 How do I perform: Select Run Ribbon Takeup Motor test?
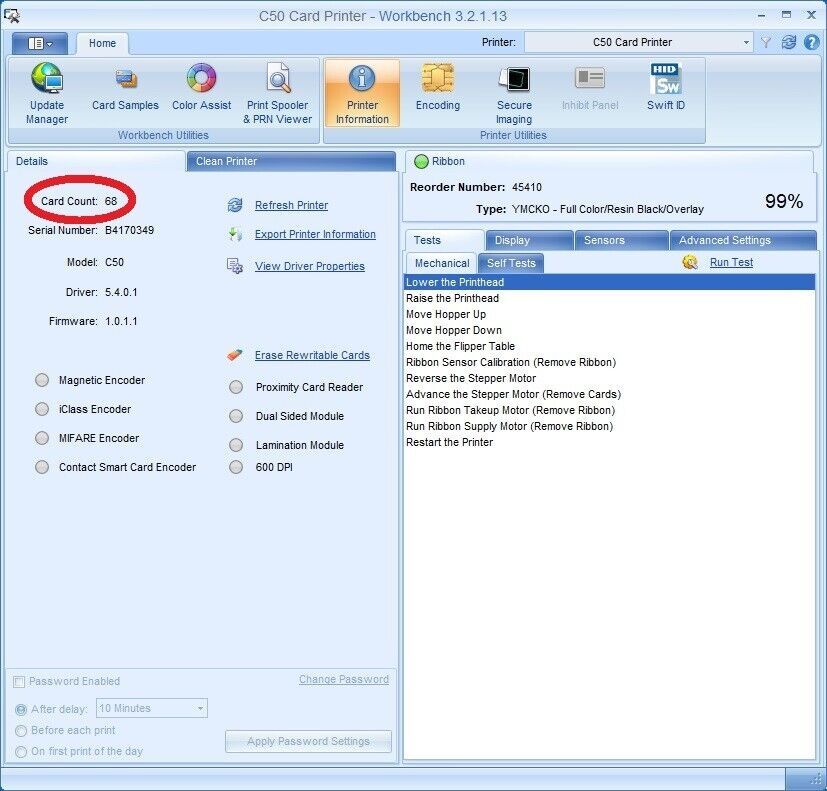pos(610,410)
